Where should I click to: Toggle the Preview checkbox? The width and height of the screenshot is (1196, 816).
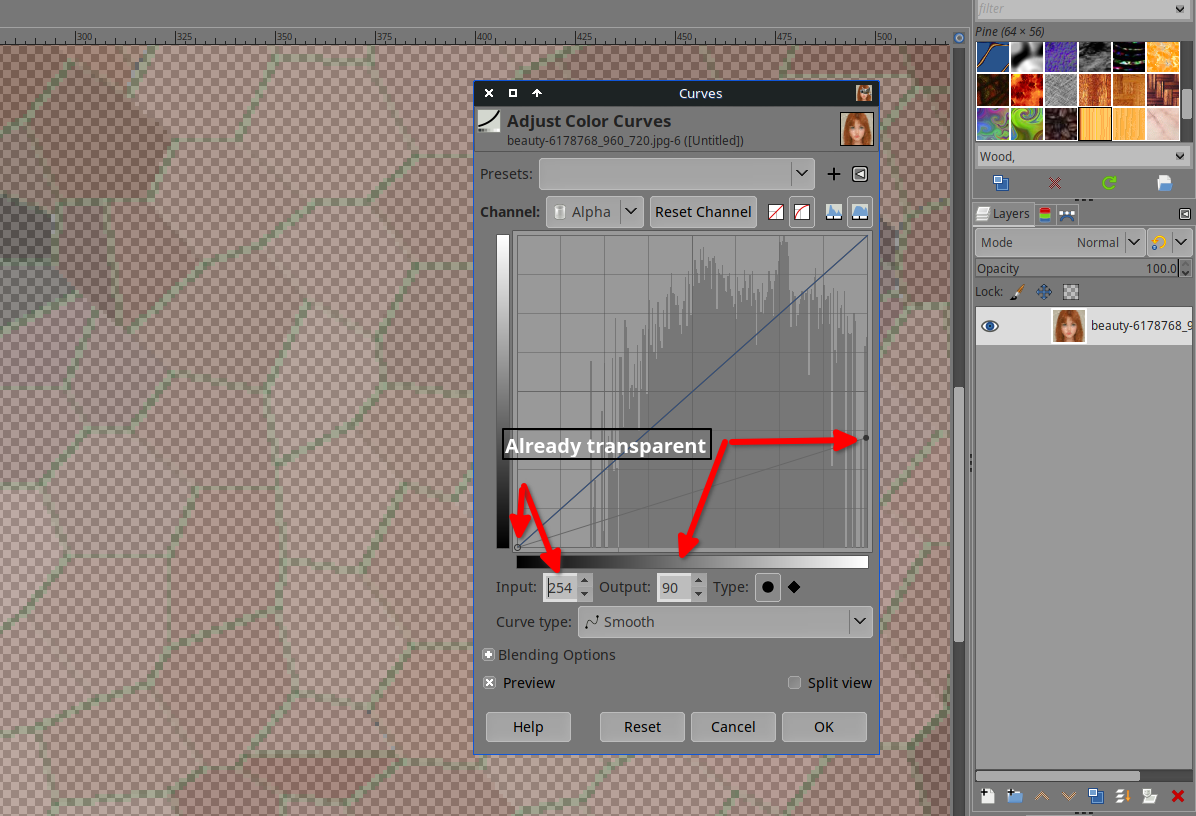[490, 683]
